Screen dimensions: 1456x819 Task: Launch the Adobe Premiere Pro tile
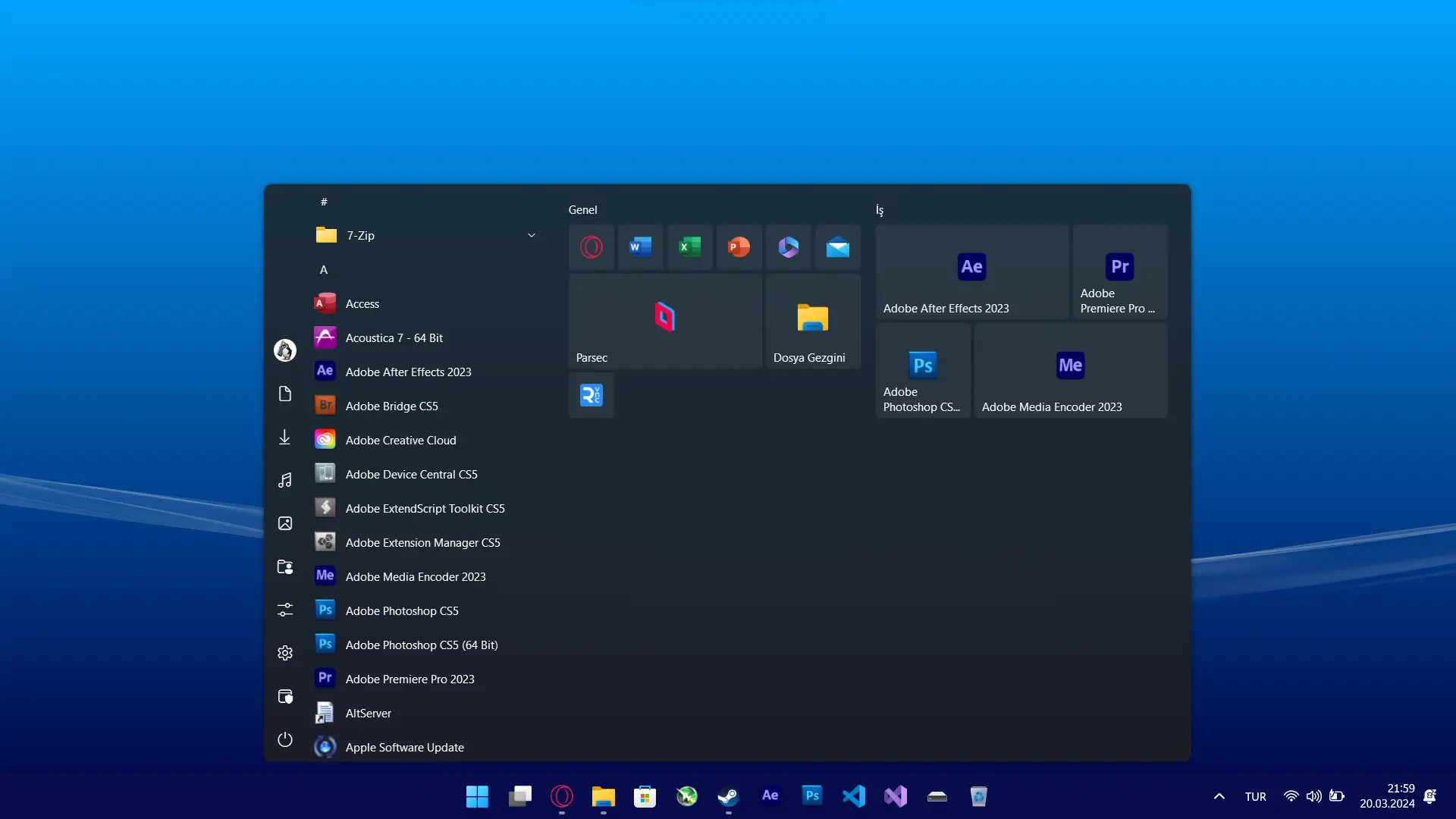1120,271
